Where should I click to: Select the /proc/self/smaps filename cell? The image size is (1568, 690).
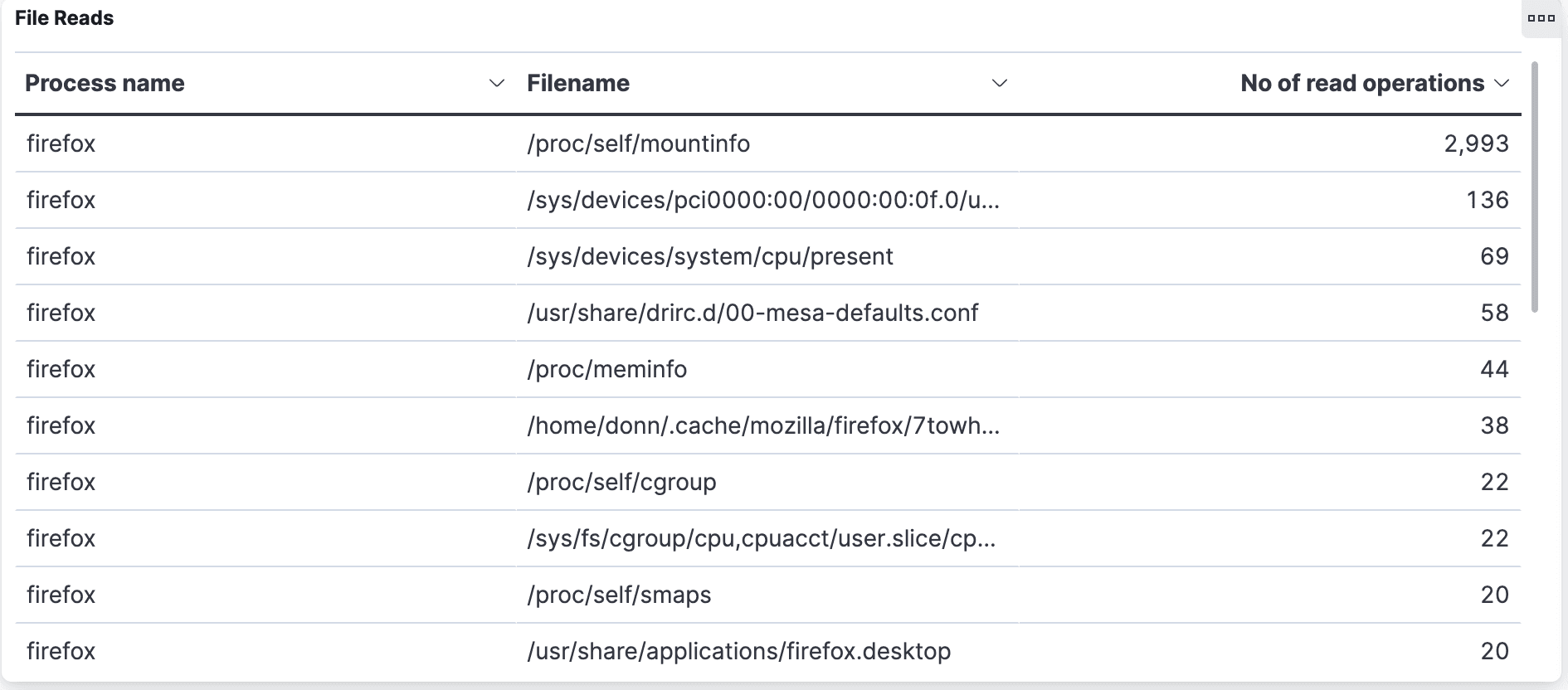pyautogui.click(x=619, y=595)
